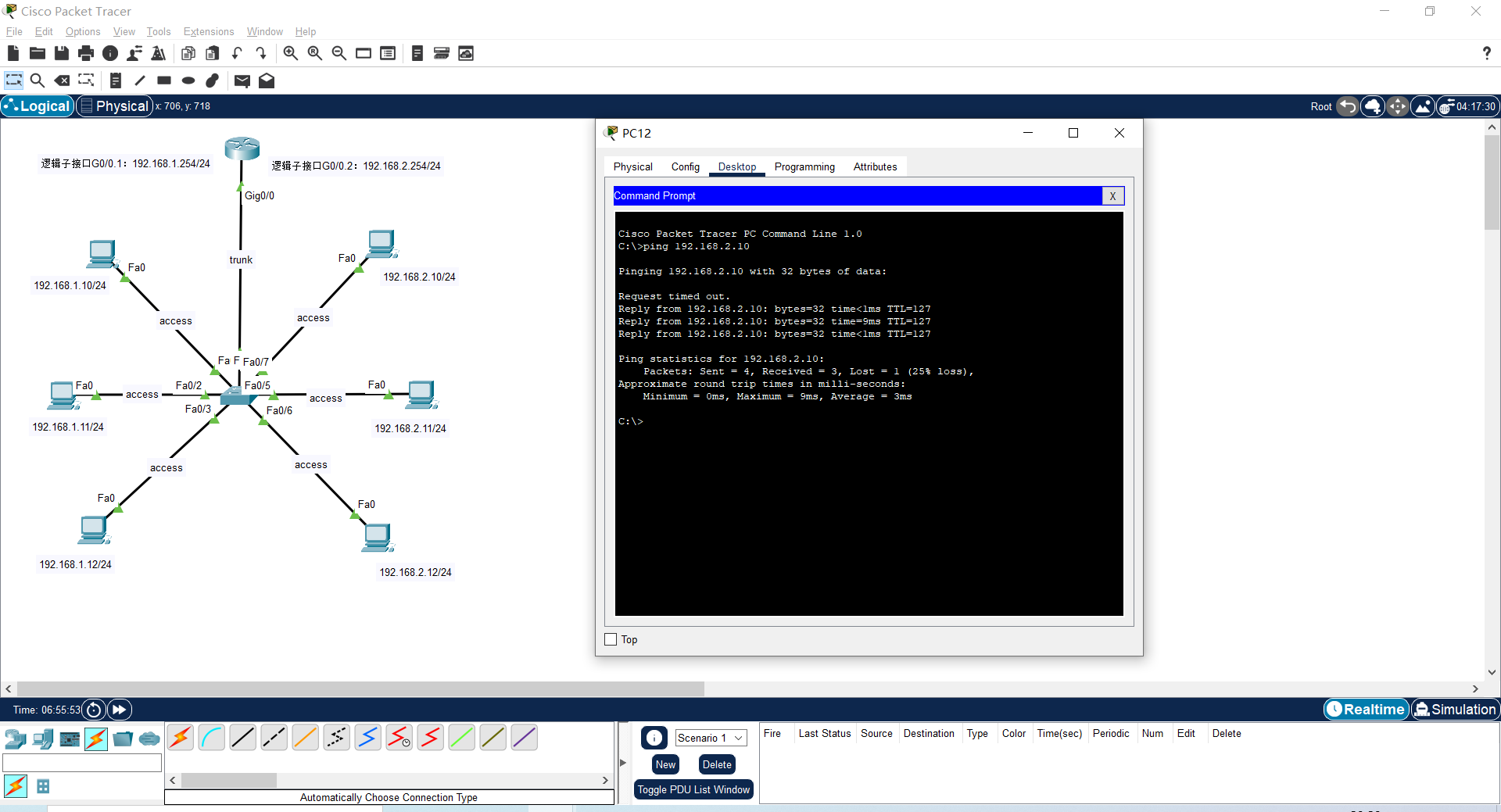
Task: Open the File menu
Action: (14, 31)
